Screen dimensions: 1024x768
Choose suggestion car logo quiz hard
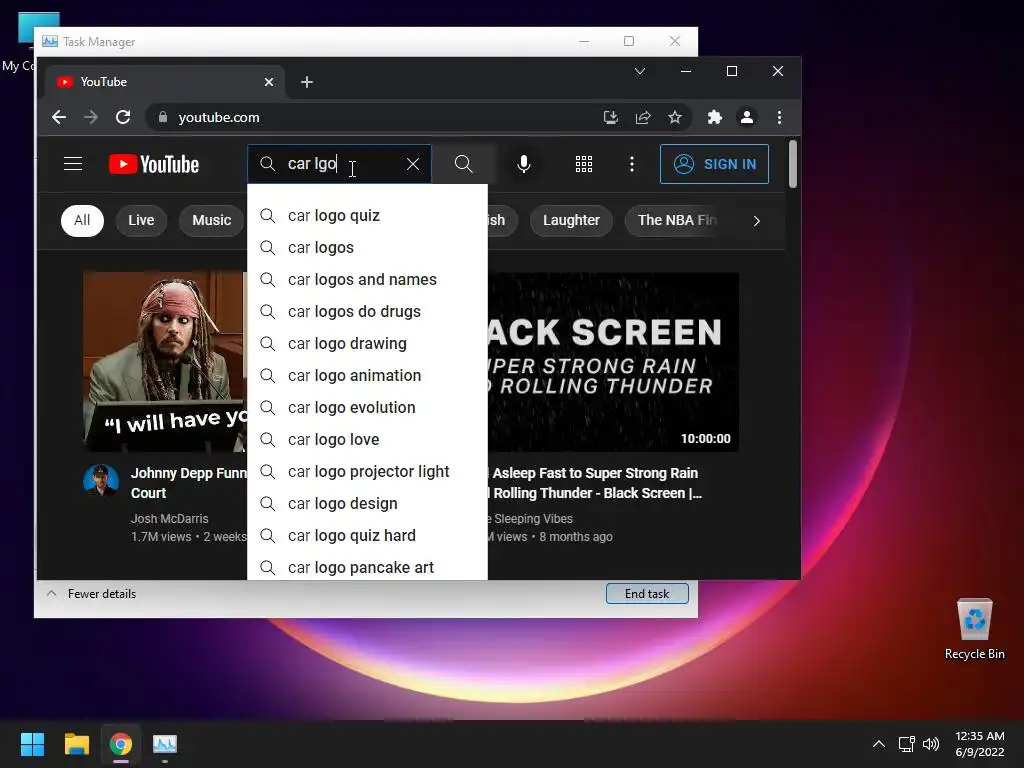pyautogui.click(x=367, y=536)
